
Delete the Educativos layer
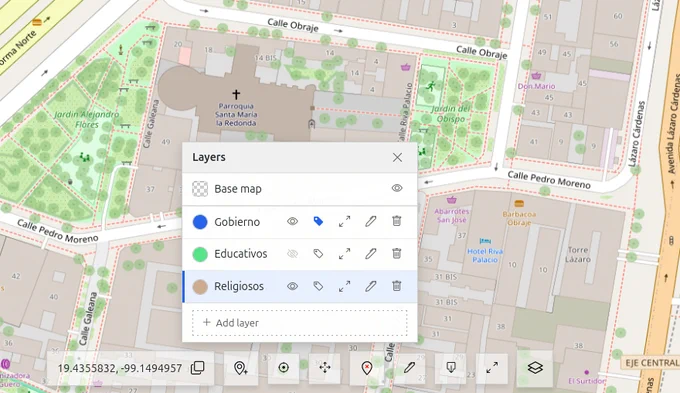[x=396, y=253]
